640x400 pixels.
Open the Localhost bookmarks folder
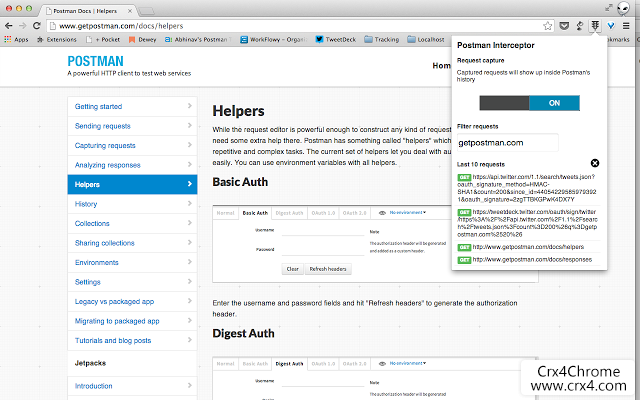tap(426, 39)
